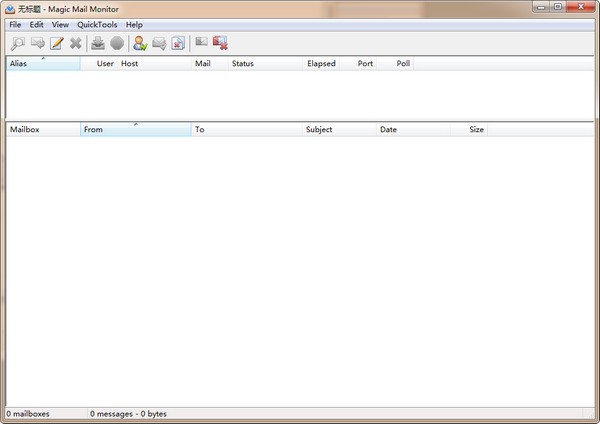The height and width of the screenshot is (424, 600).
Task: Open the View menu
Action: [60, 25]
